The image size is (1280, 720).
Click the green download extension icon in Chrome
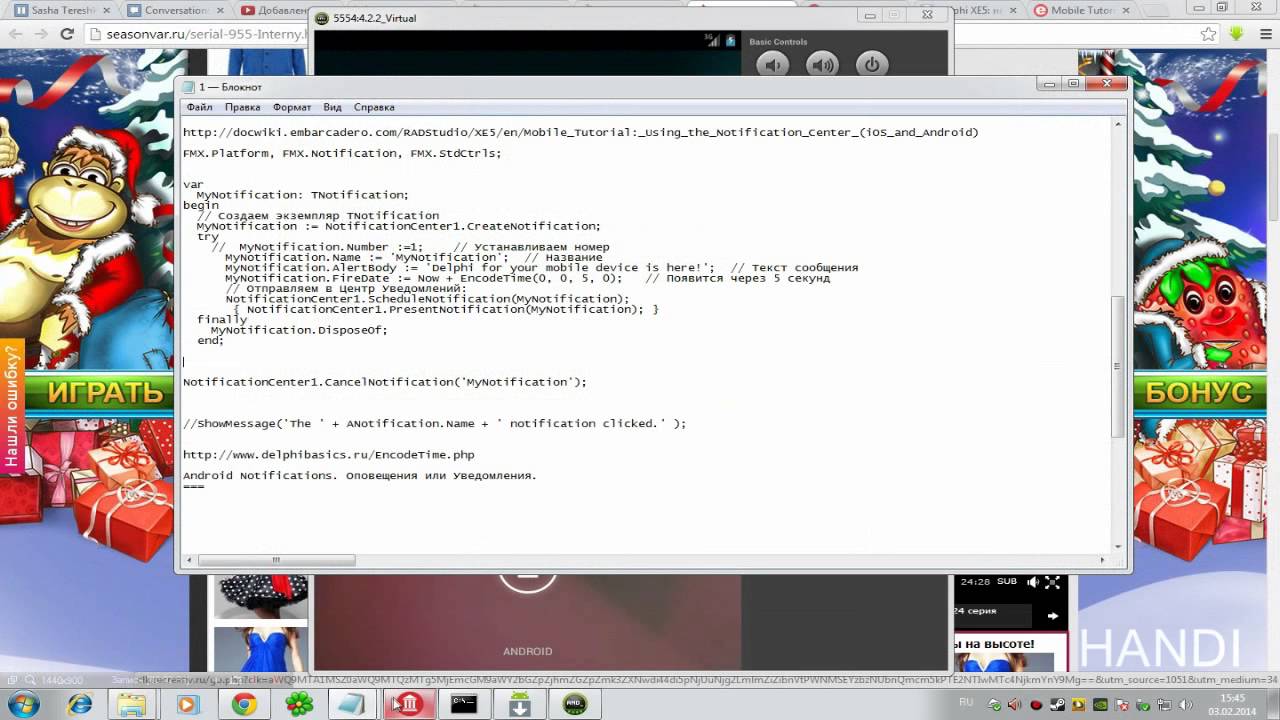click(1237, 34)
